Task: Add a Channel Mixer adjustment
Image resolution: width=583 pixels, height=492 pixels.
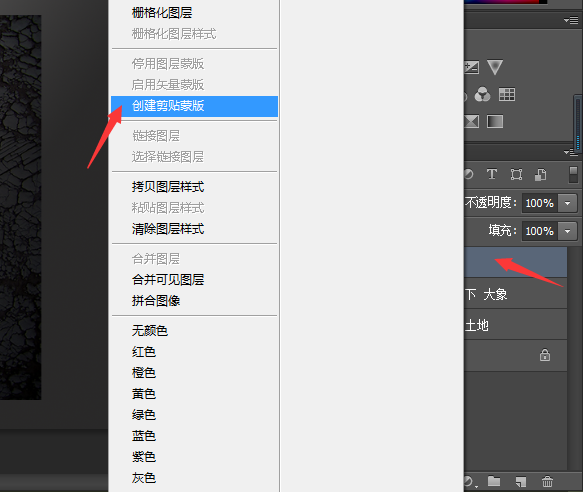Action: [483, 94]
